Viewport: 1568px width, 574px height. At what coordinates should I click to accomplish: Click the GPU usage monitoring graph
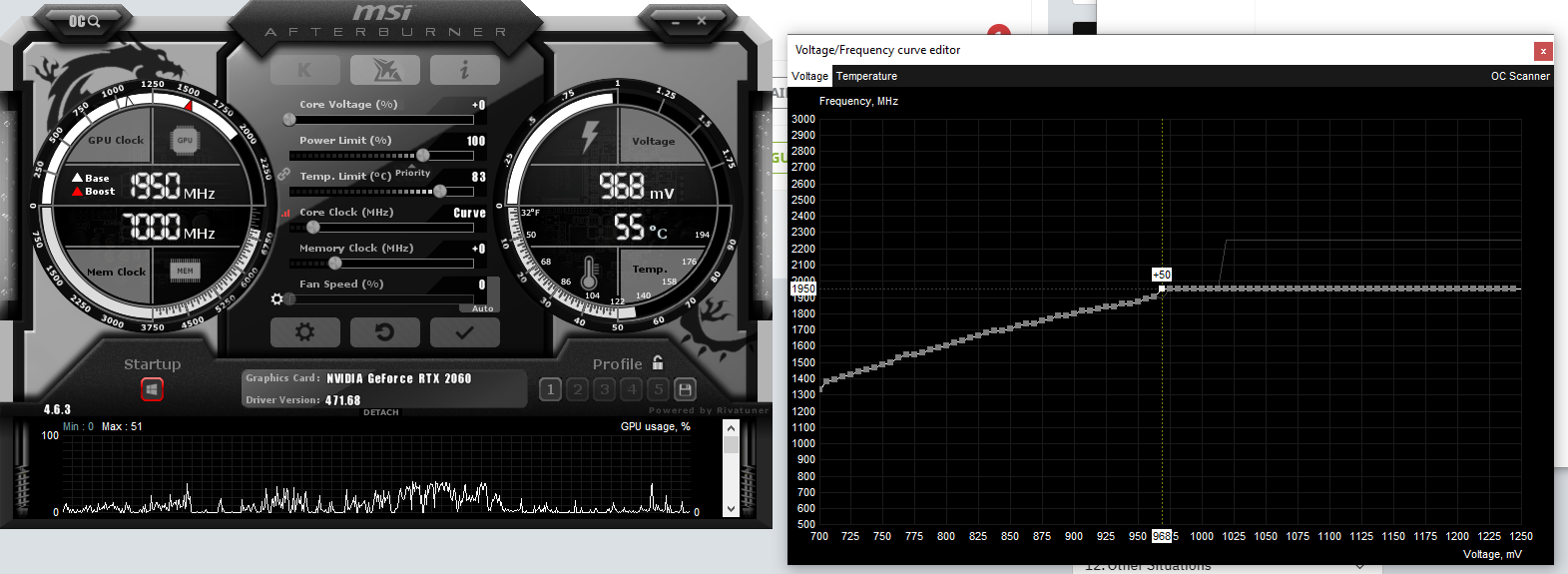pyautogui.click(x=376, y=474)
